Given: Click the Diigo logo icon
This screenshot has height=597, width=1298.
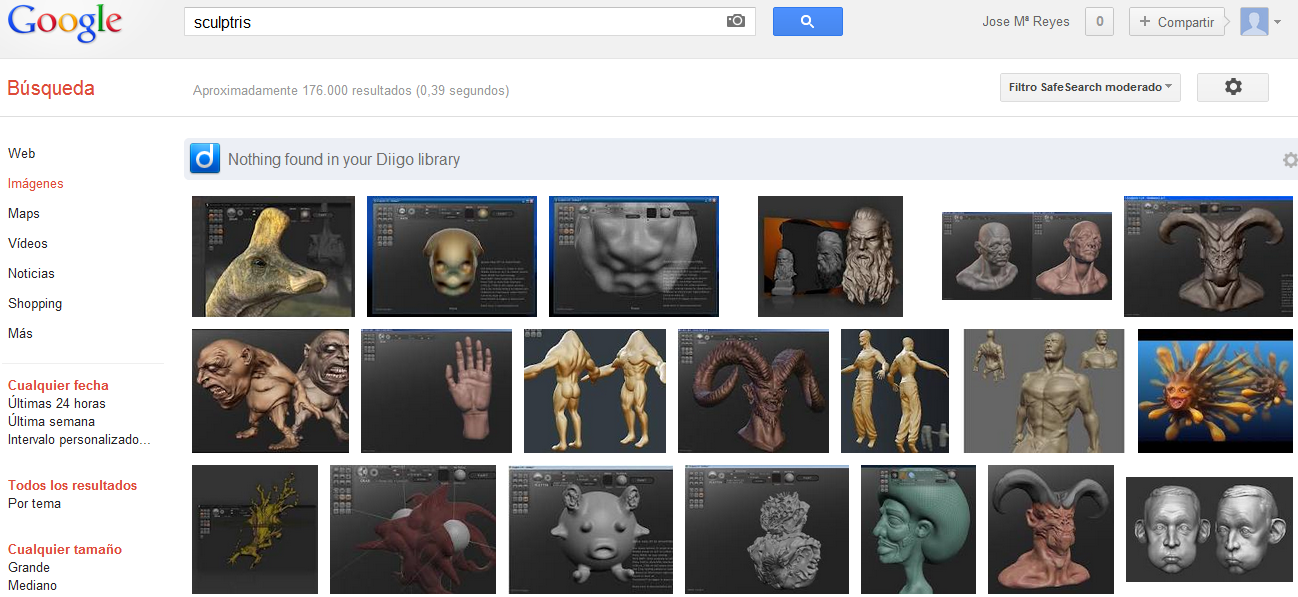Looking at the screenshot, I should [205, 159].
